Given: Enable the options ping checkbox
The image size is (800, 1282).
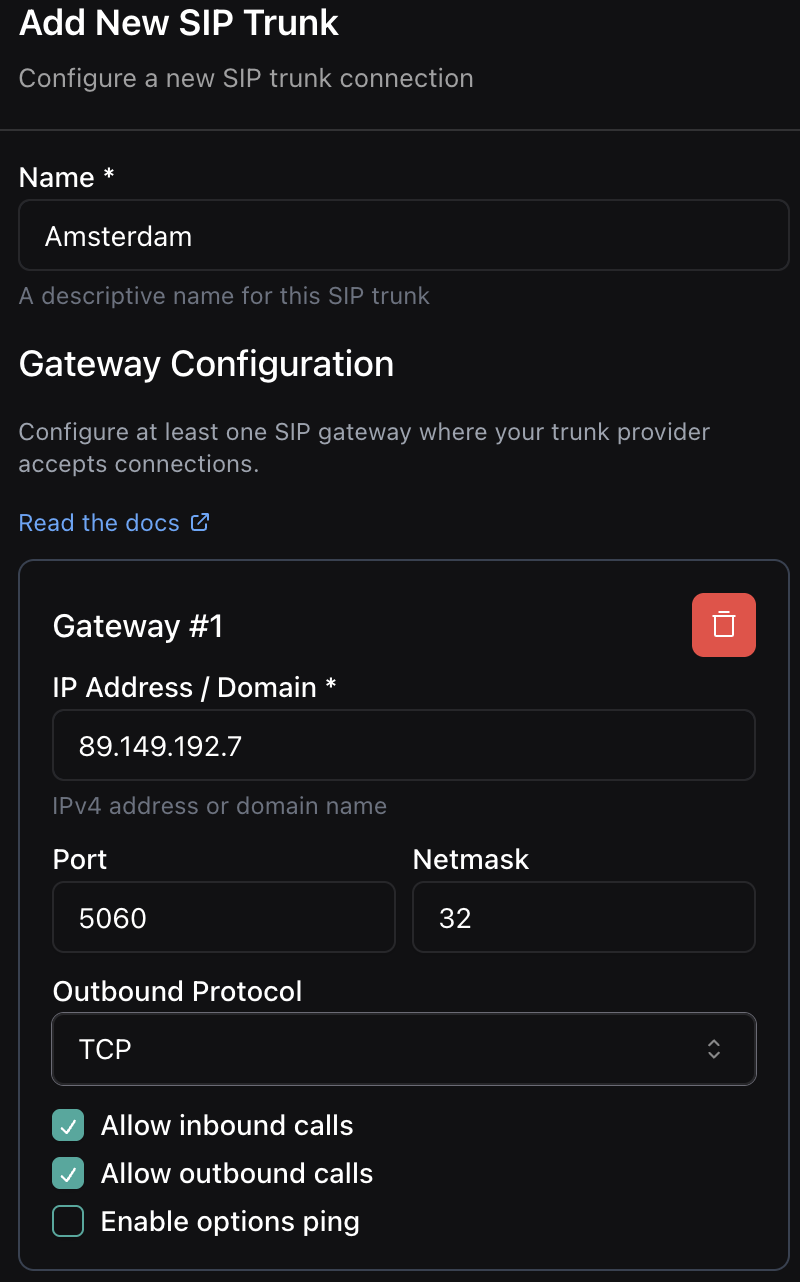Looking at the screenshot, I should pyautogui.click(x=68, y=1222).
